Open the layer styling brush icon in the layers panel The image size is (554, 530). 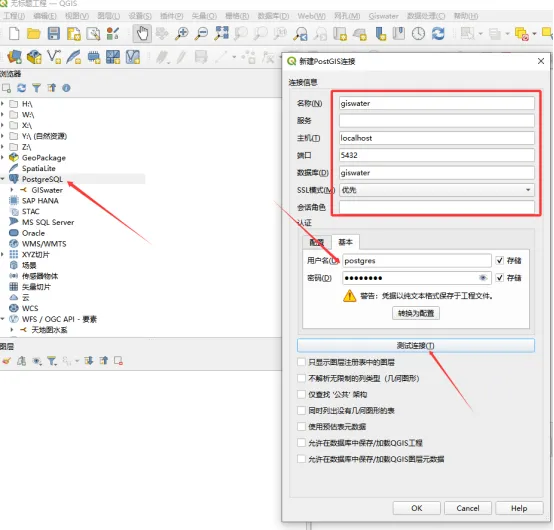click(6, 361)
